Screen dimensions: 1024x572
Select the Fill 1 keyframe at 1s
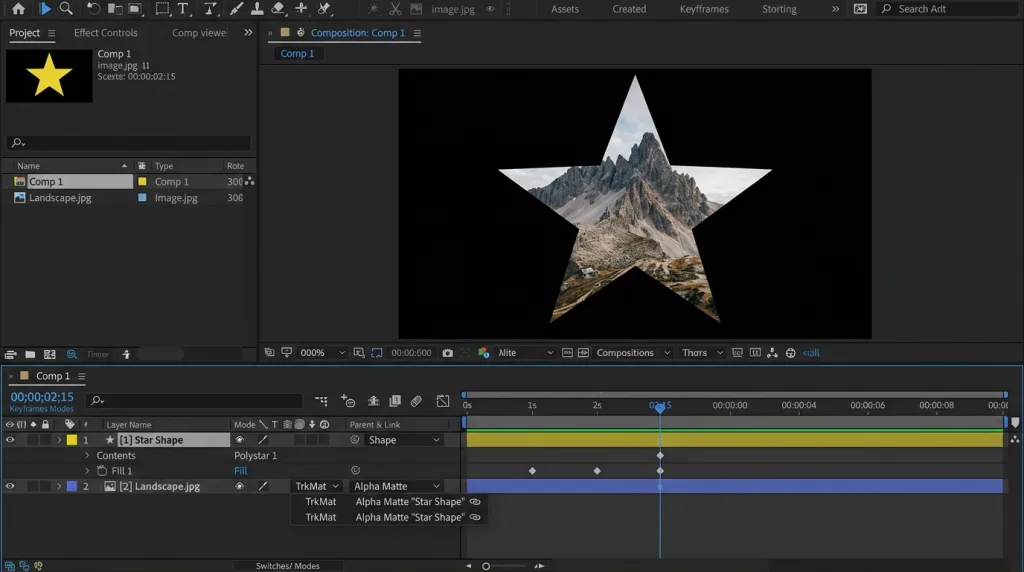pos(532,471)
